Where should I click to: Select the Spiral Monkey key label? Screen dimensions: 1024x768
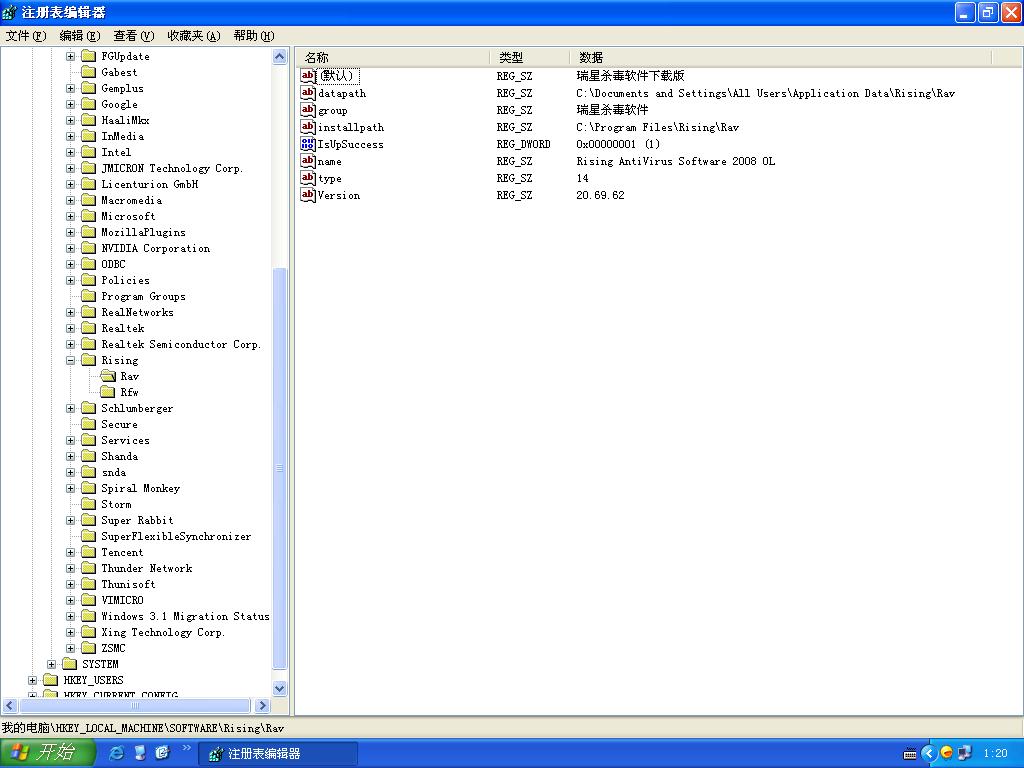pyautogui.click(x=140, y=488)
